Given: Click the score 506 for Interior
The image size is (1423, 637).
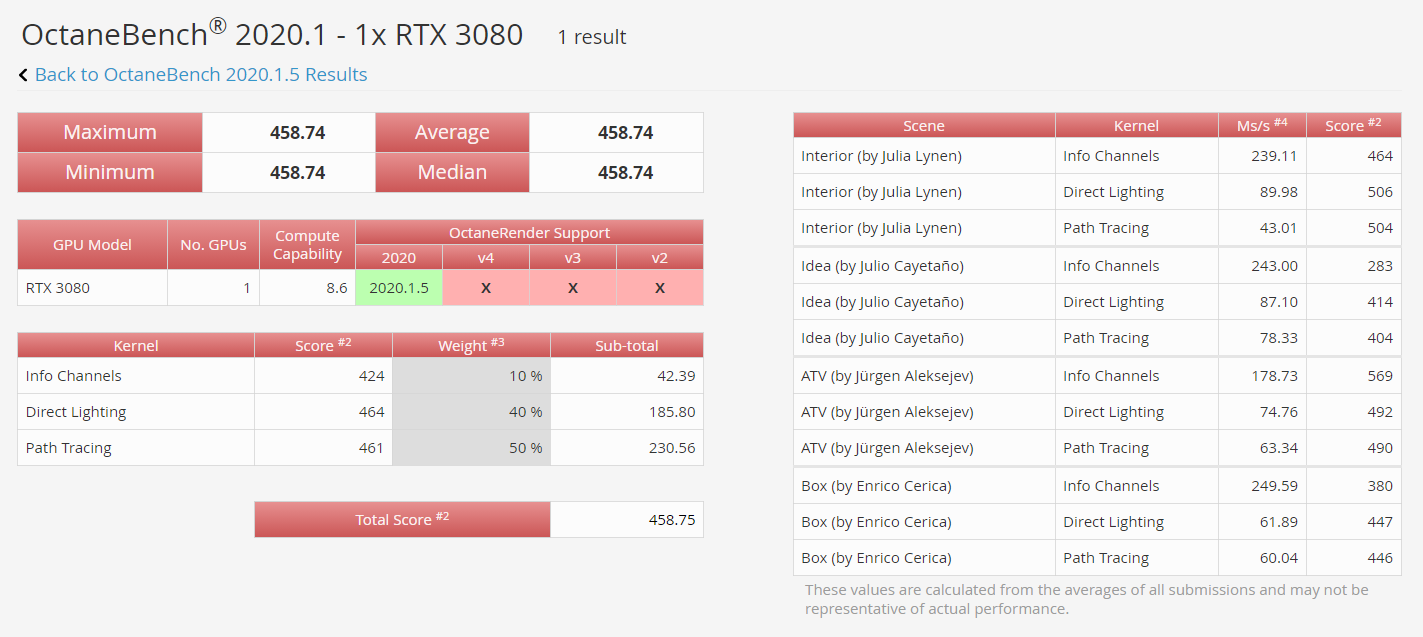Looking at the screenshot, I should (x=1380, y=192).
